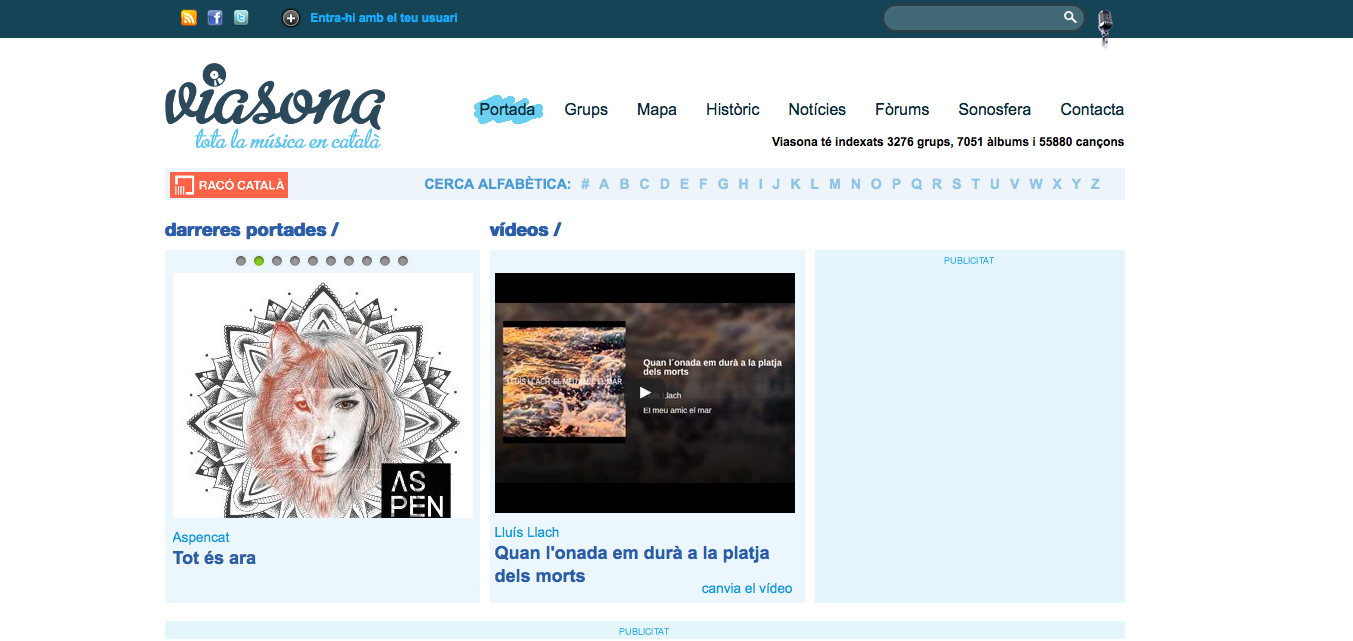The height and width of the screenshot is (641, 1353).
Task: Select letter C in alphabetical search
Action: [645, 184]
